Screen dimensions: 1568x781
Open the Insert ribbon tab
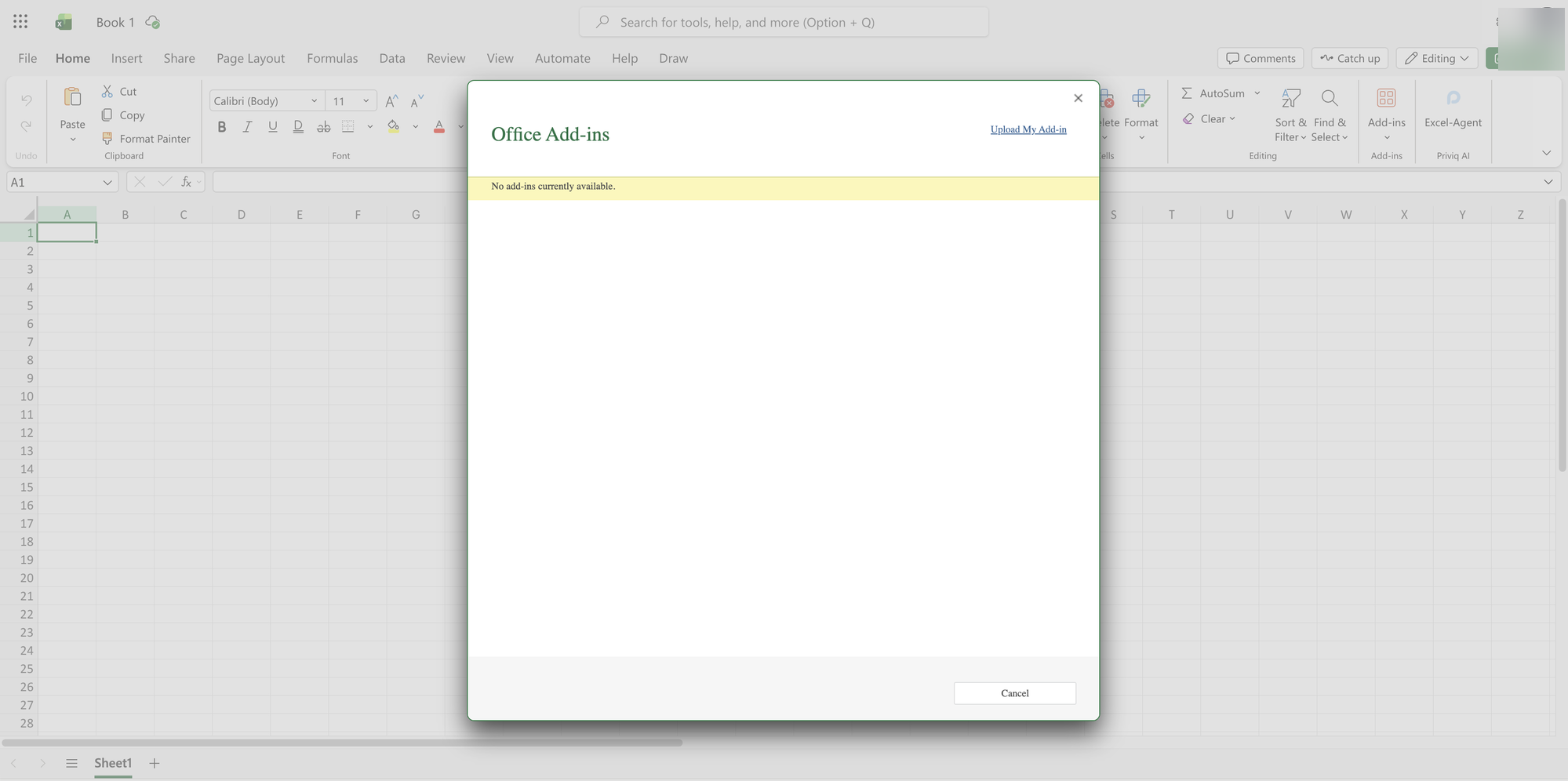click(126, 58)
